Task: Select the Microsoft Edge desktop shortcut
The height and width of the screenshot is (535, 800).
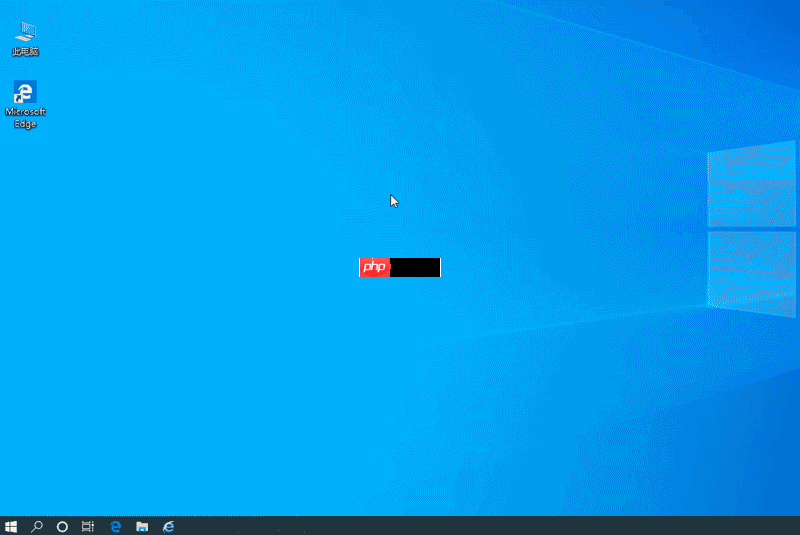Action: click(x=25, y=104)
